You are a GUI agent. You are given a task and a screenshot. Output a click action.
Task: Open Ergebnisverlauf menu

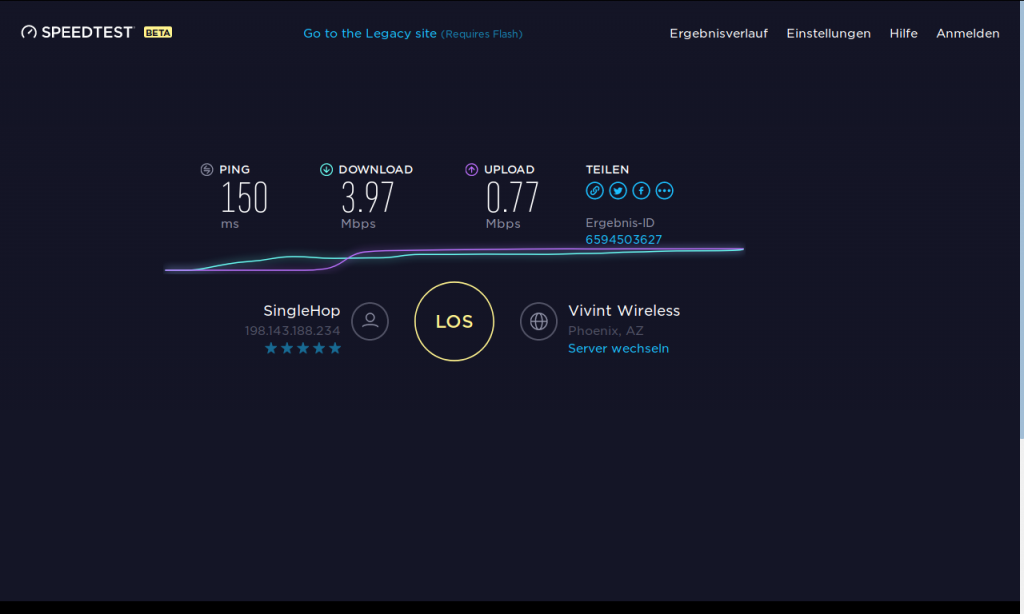(x=718, y=33)
